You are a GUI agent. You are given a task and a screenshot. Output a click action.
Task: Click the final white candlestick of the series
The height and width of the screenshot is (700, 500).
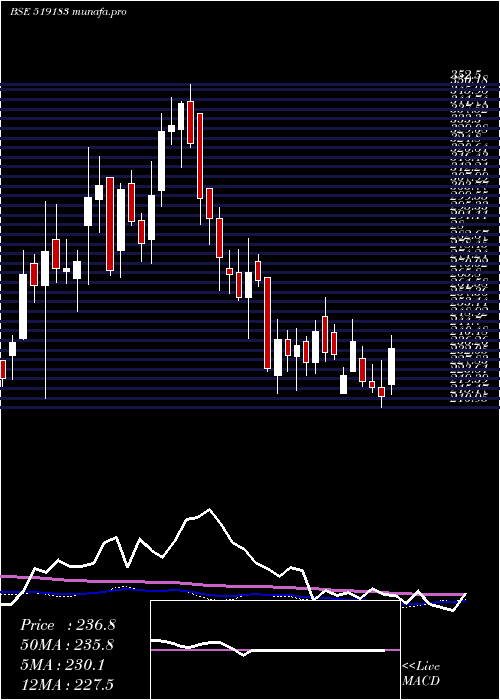tap(392, 366)
